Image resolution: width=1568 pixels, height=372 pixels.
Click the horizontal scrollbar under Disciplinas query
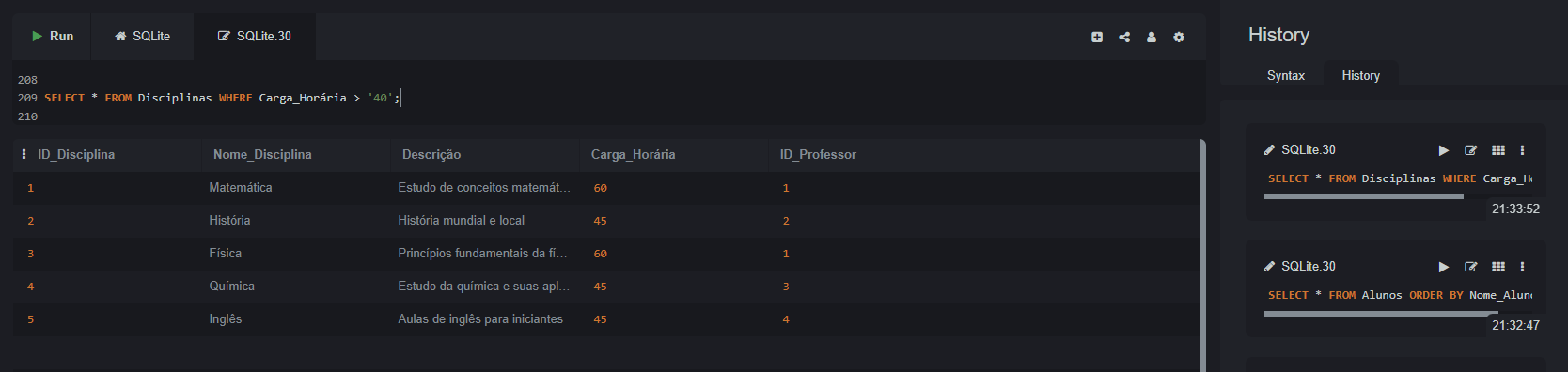click(x=1363, y=196)
